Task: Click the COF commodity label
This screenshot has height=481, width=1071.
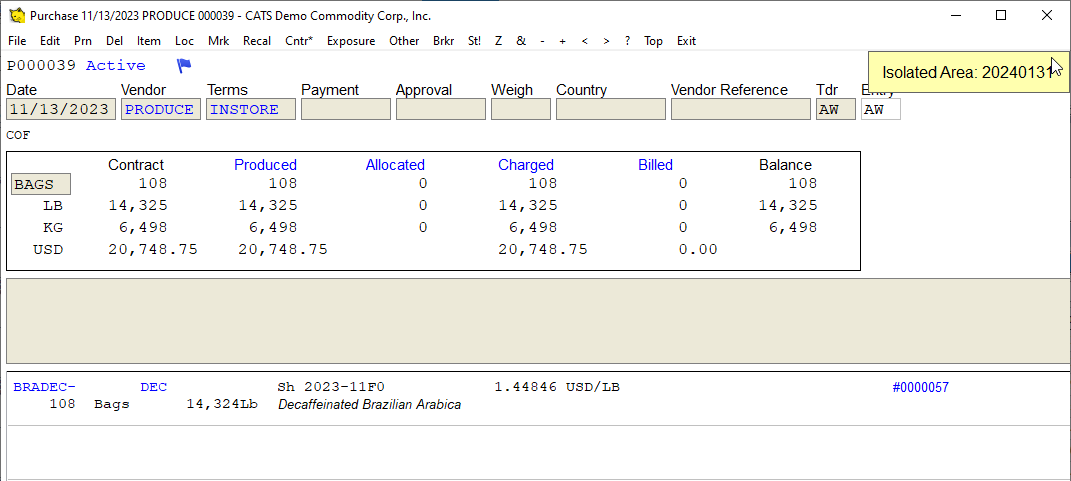Action: click(18, 135)
